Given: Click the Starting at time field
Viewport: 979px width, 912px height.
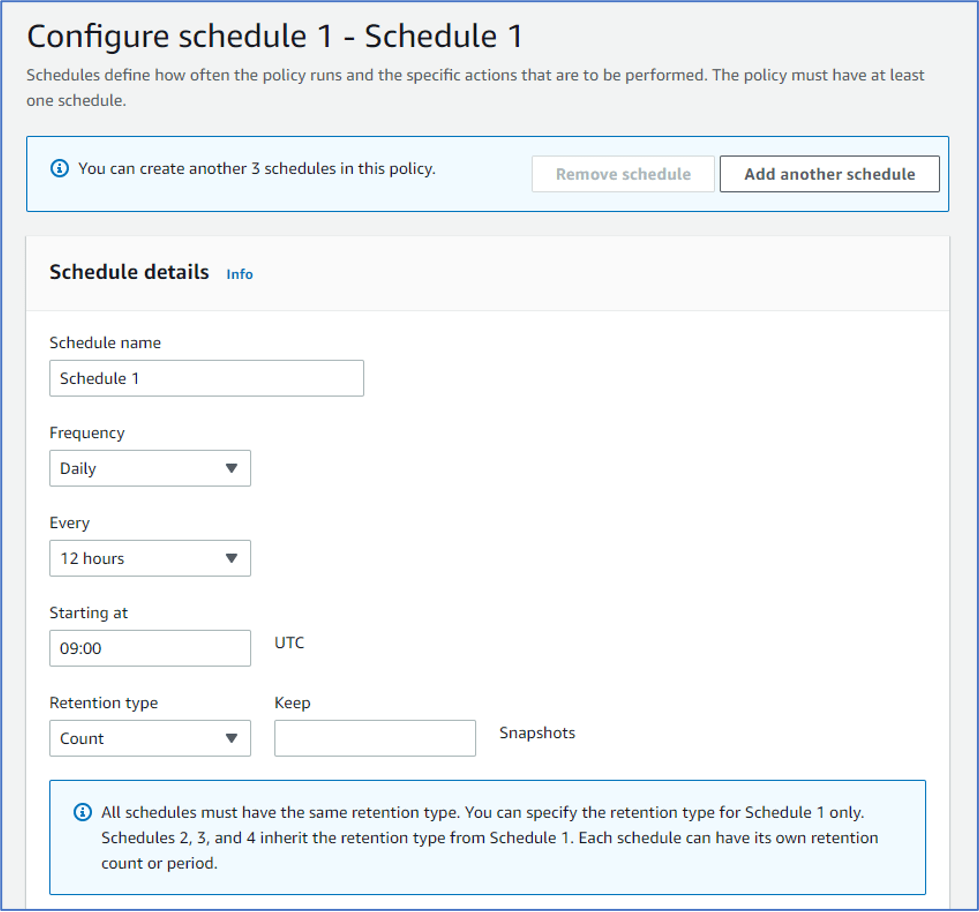Looking at the screenshot, I should (x=150, y=648).
